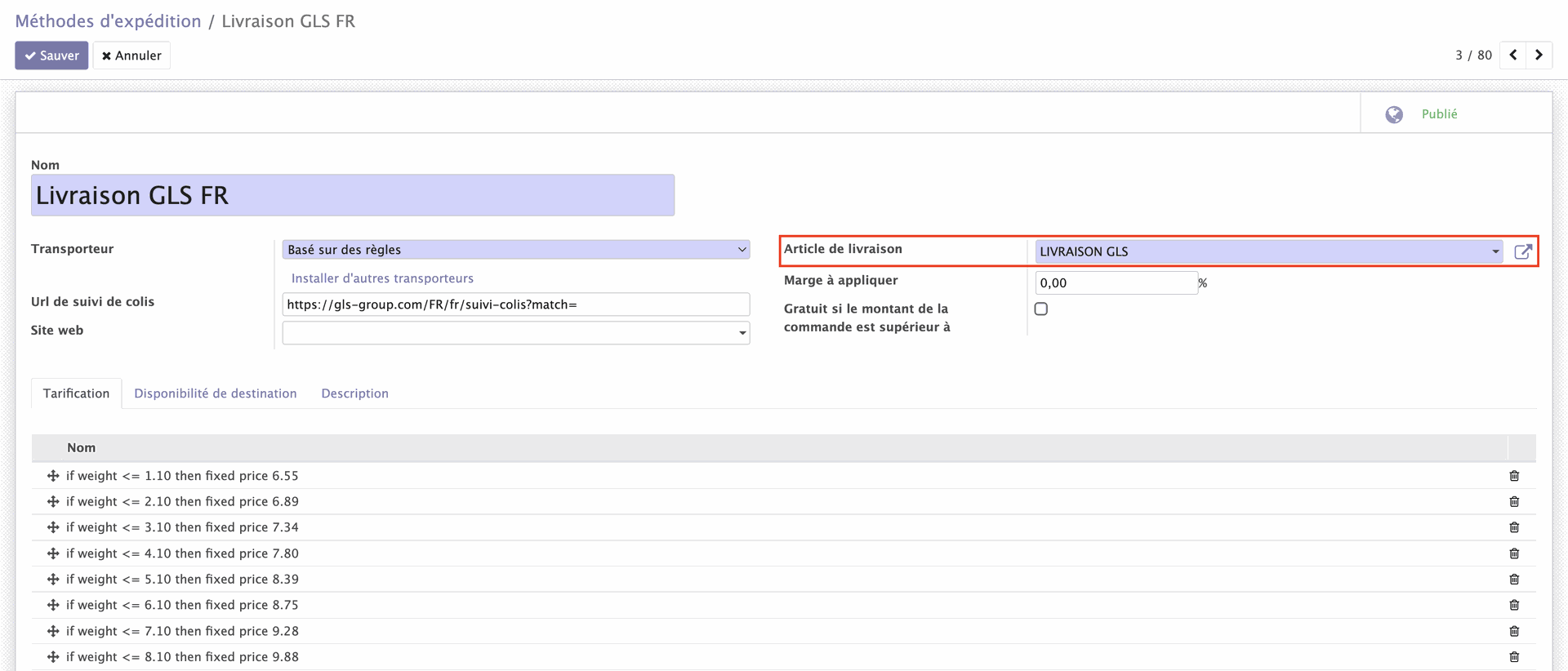This screenshot has height=671, width=1568.
Task: Click drag handle of weight <= 2.10 rule
Action: (53, 502)
